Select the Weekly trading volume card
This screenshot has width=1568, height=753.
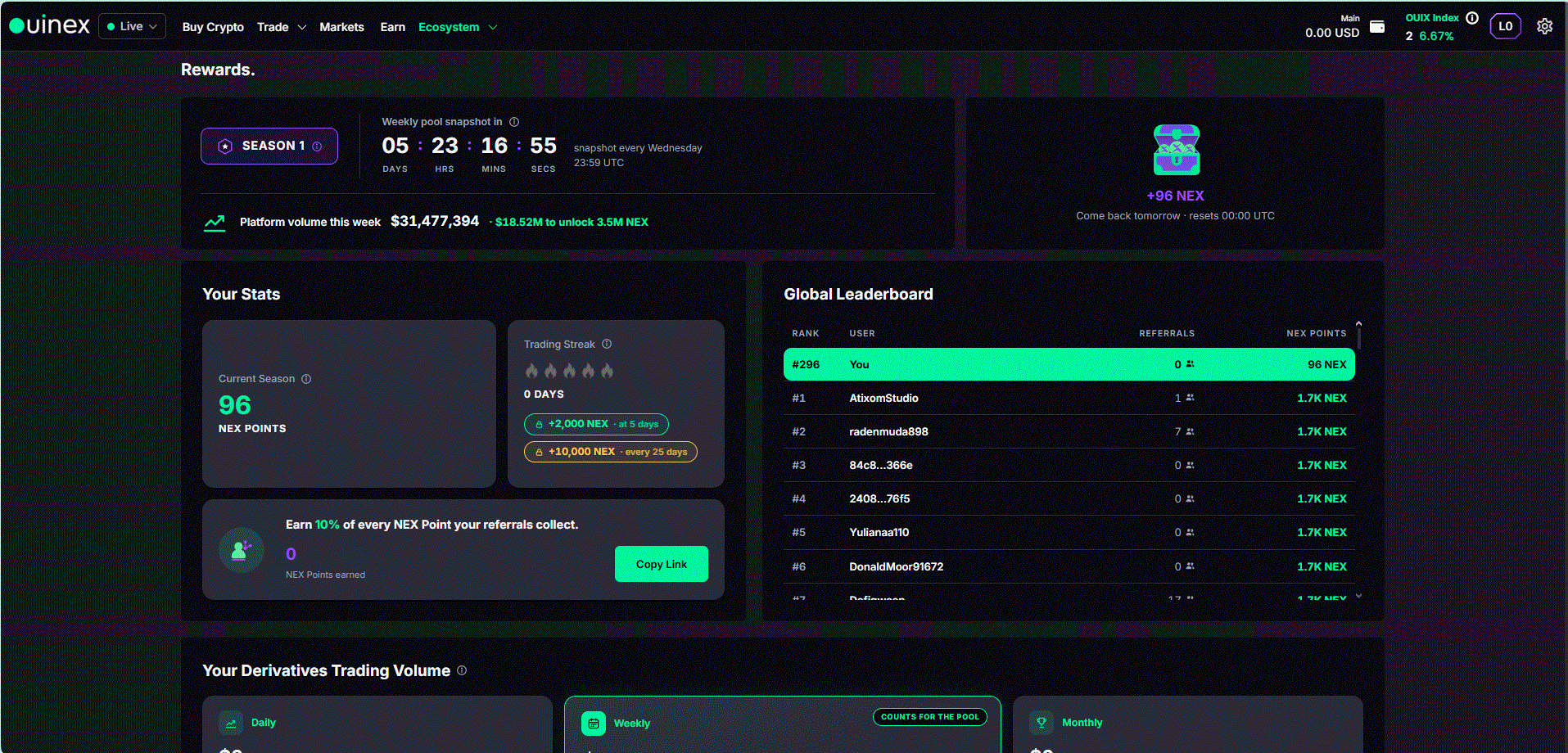click(783, 724)
